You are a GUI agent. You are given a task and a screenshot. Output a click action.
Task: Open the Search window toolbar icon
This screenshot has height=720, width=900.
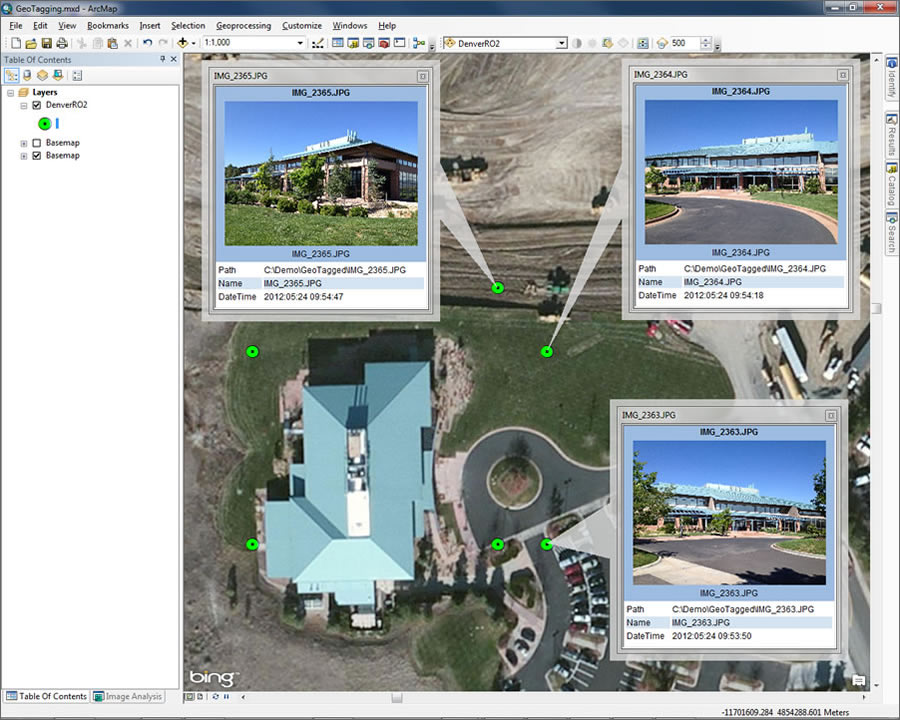(x=368, y=43)
